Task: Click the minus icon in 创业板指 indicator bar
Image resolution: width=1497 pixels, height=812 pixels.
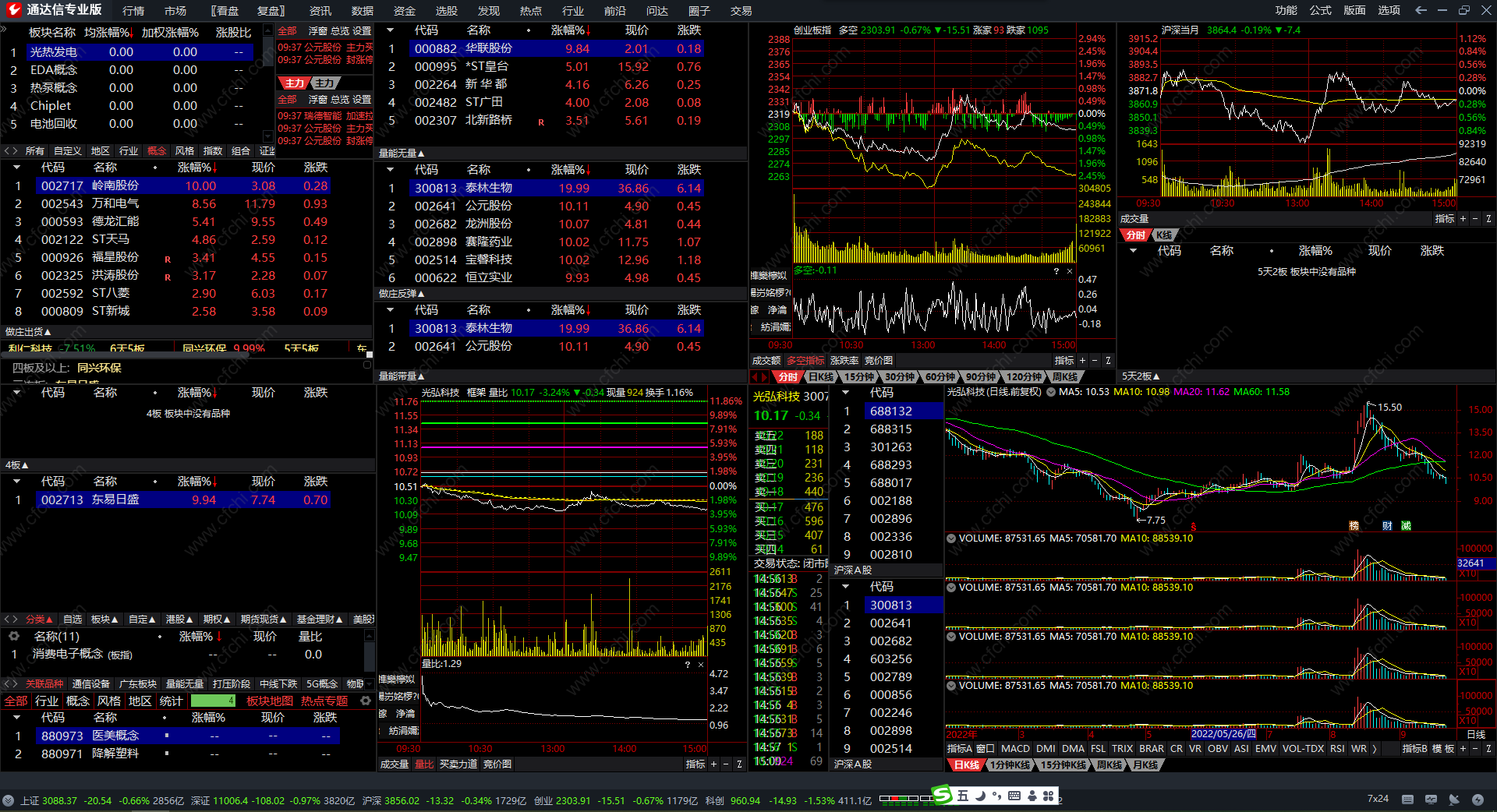Action: click(1095, 361)
